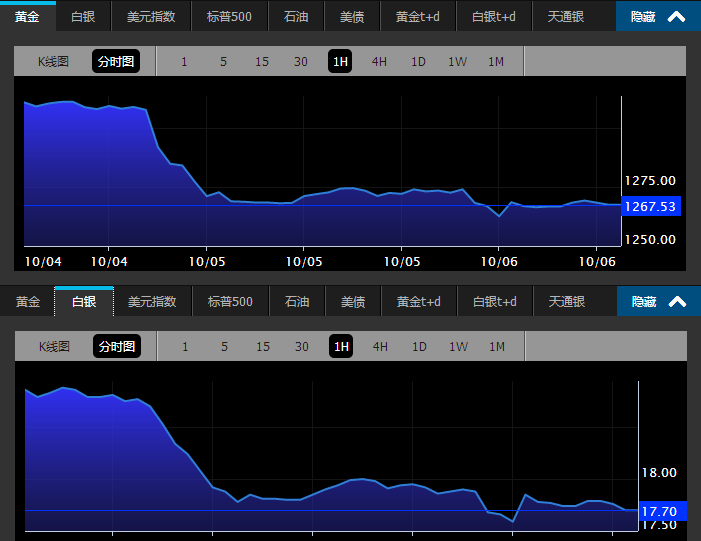Switch the gold chart to K线图 view
Viewport: 701px width, 541px height.
pos(53,62)
